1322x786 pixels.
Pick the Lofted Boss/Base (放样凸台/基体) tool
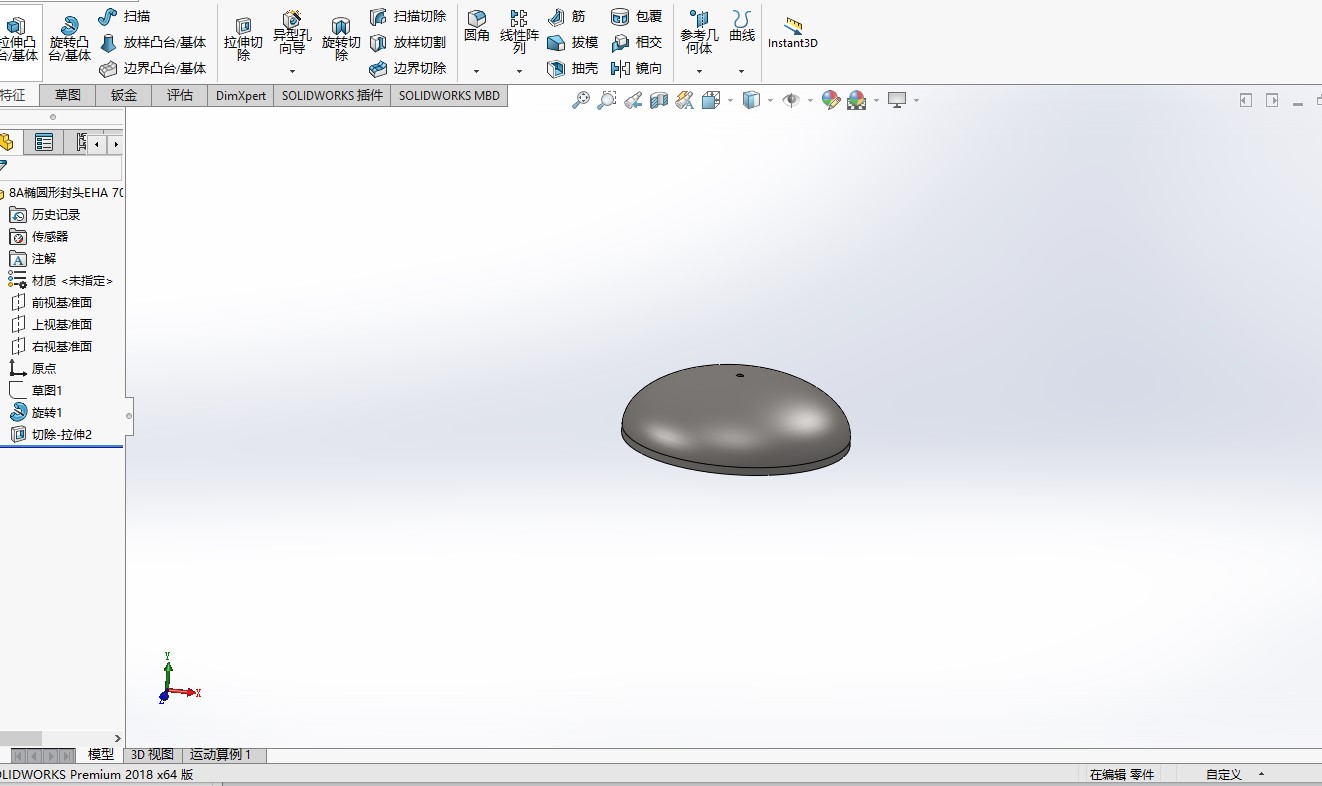(153, 42)
